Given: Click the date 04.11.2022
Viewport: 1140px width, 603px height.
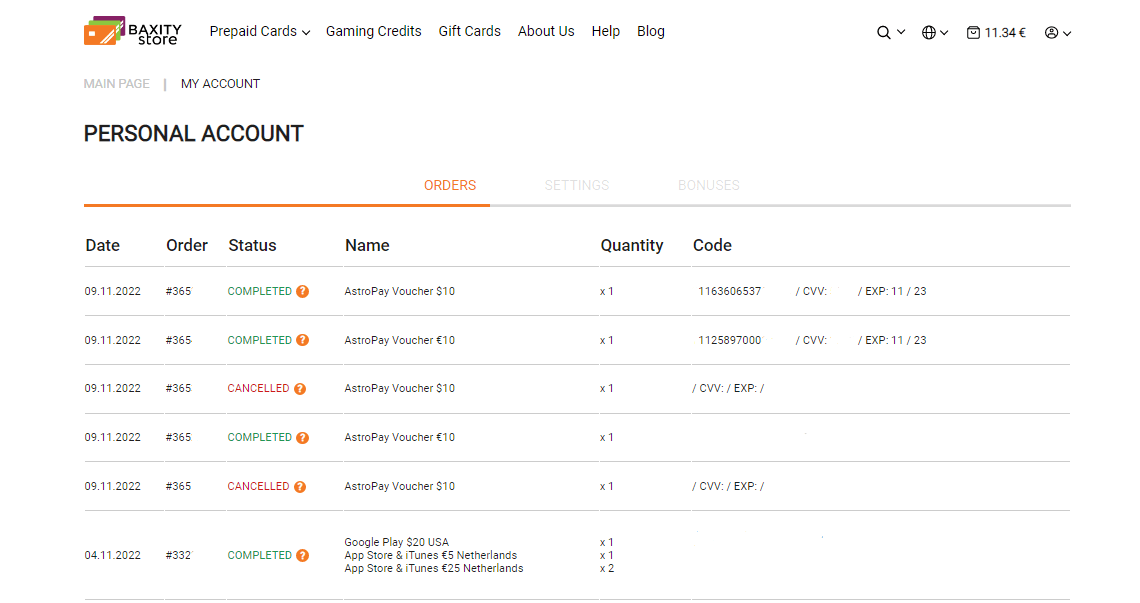Looking at the screenshot, I should [113, 556].
